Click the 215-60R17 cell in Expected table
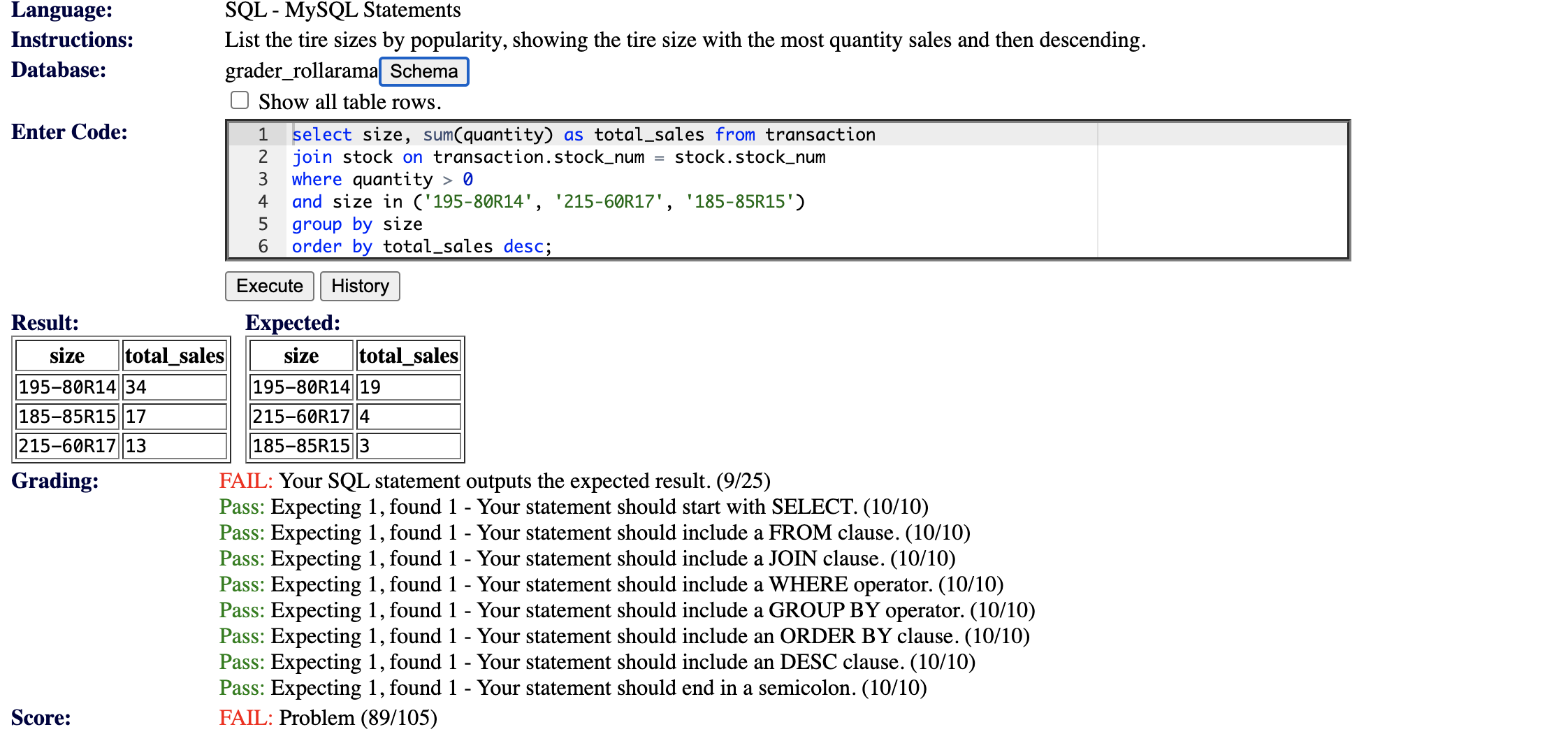Image resolution: width=1568 pixels, height=734 pixels. coord(300,416)
